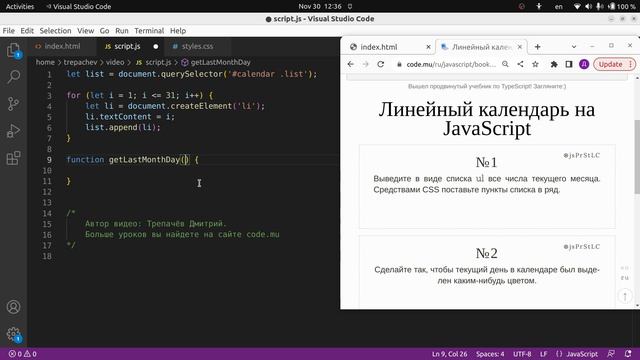Switch to the index.html editor tab
This screenshot has width=640, height=360.
coord(62,46)
